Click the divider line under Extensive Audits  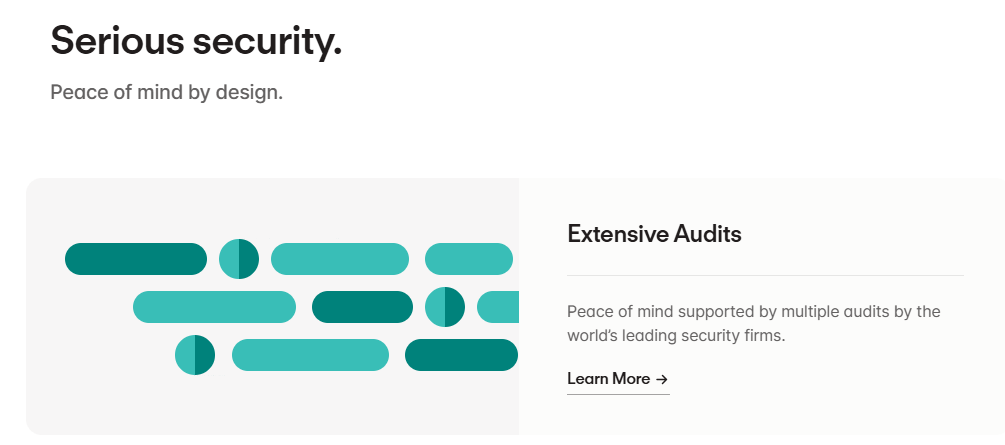[765, 276]
